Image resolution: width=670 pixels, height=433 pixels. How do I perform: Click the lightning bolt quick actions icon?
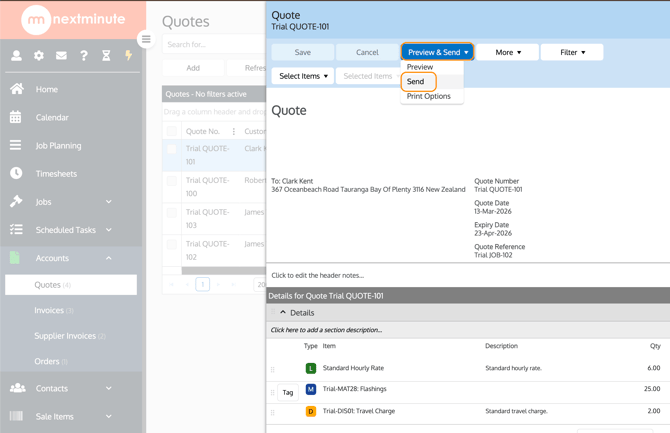128,56
